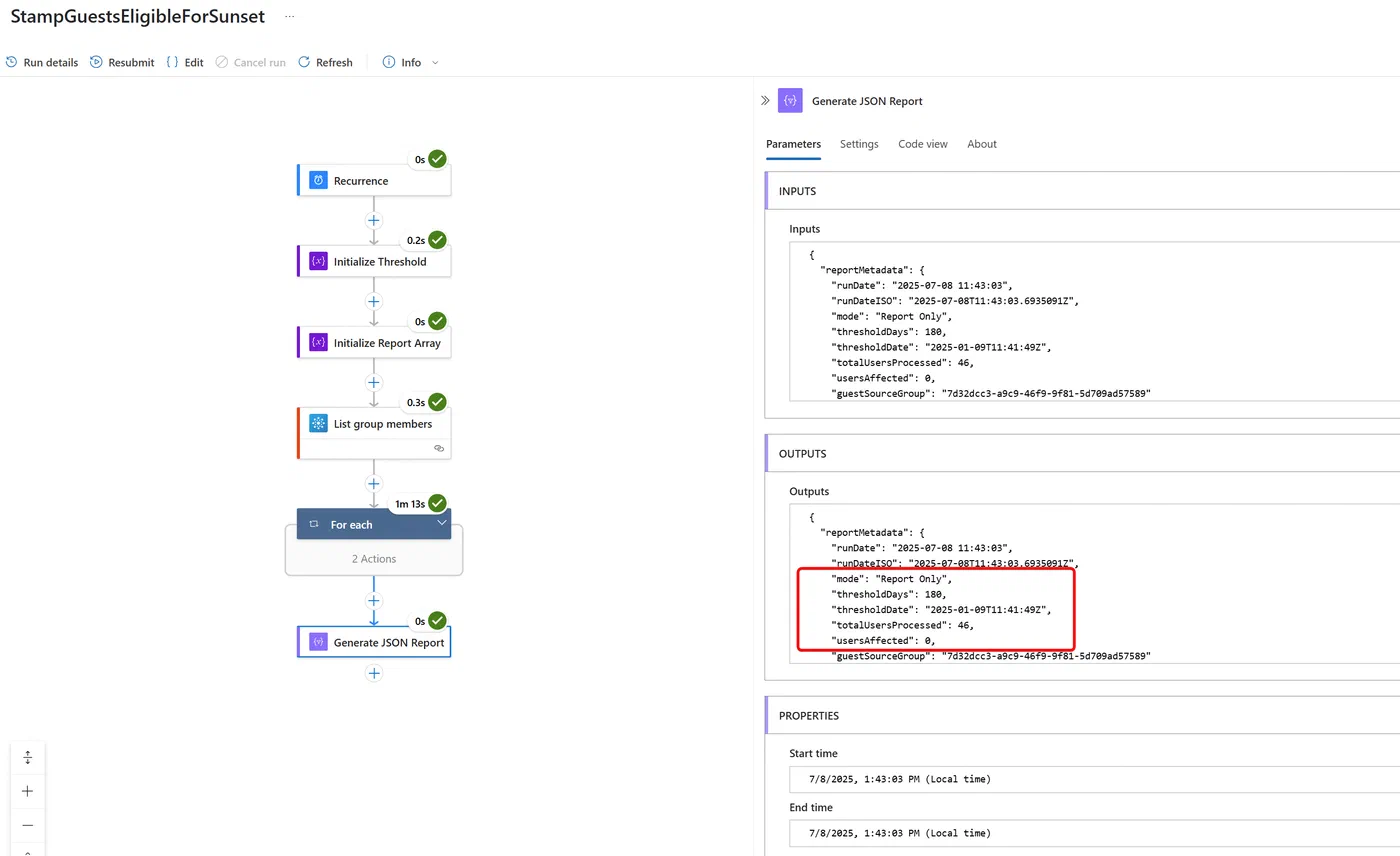Click the compose icon in panel header
Image resolution: width=1400 pixels, height=856 pixels.
790,101
